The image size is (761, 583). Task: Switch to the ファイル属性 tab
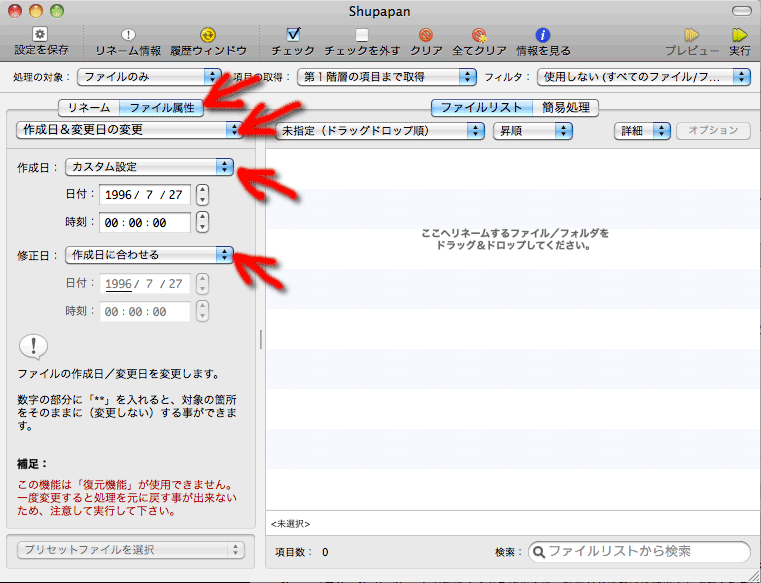pyautogui.click(x=162, y=107)
